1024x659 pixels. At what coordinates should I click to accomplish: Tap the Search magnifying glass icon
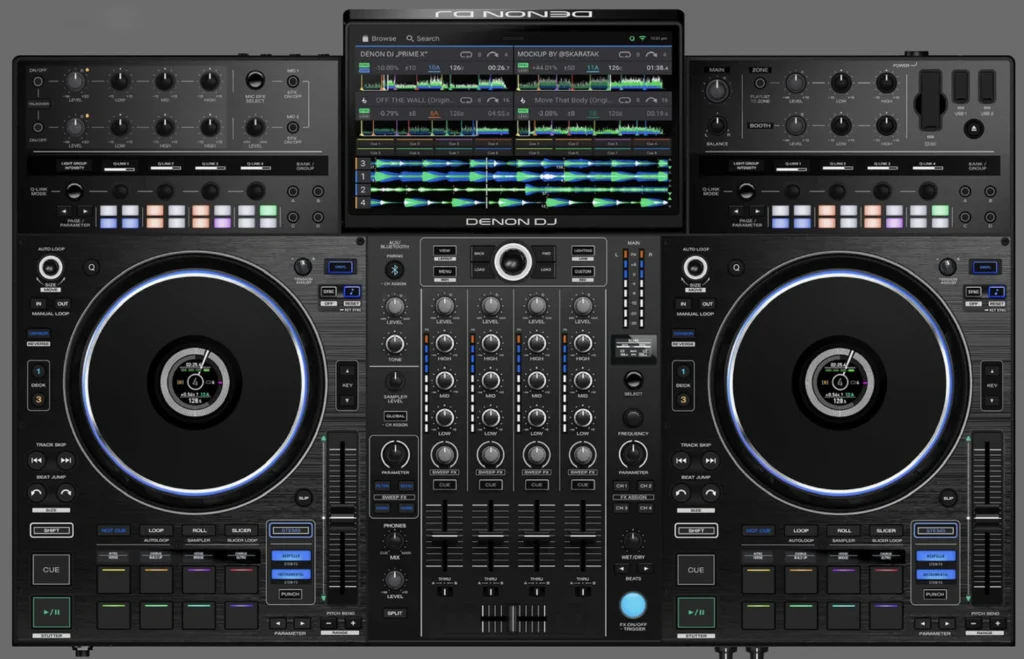[x=410, y=39]
